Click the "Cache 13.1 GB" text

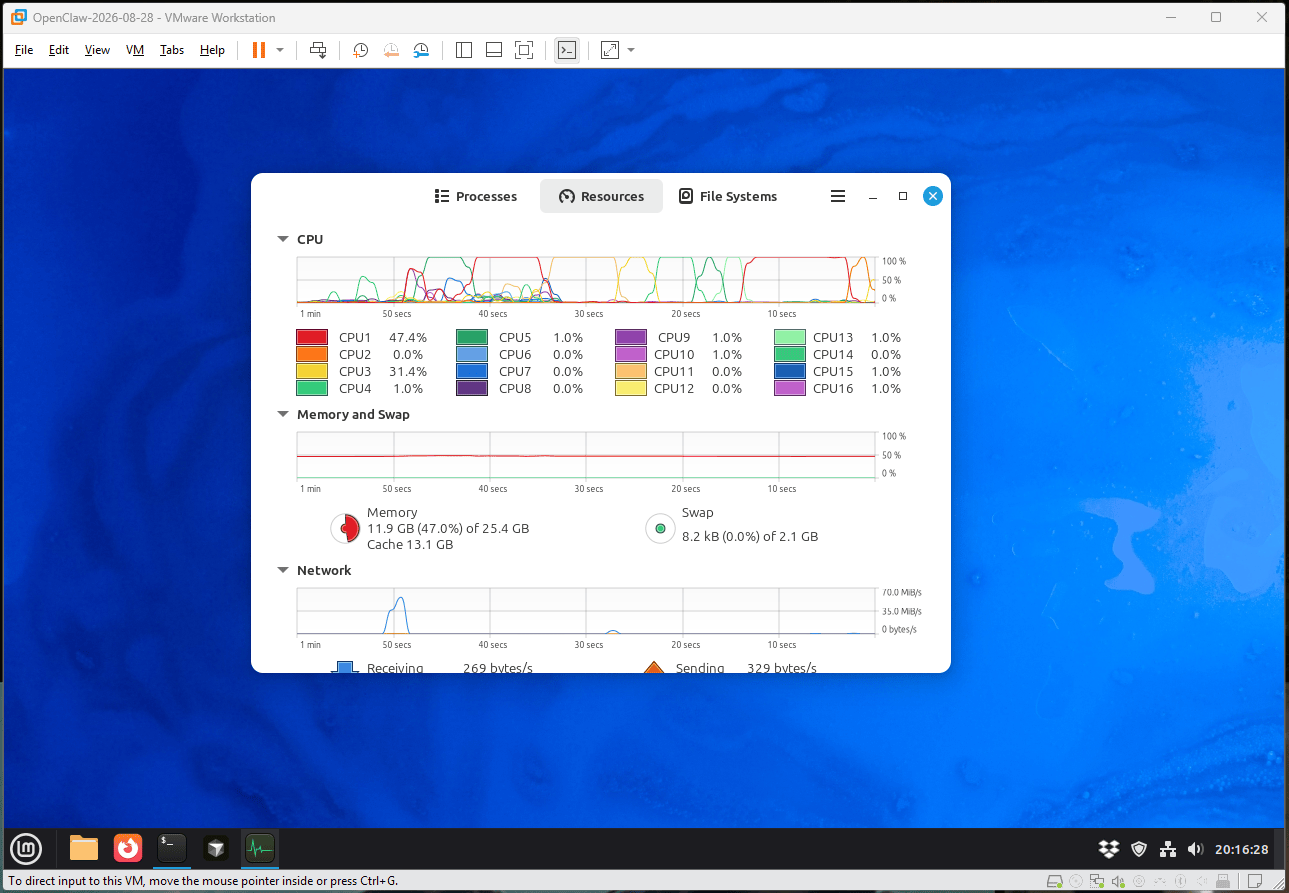pos(410,545)
